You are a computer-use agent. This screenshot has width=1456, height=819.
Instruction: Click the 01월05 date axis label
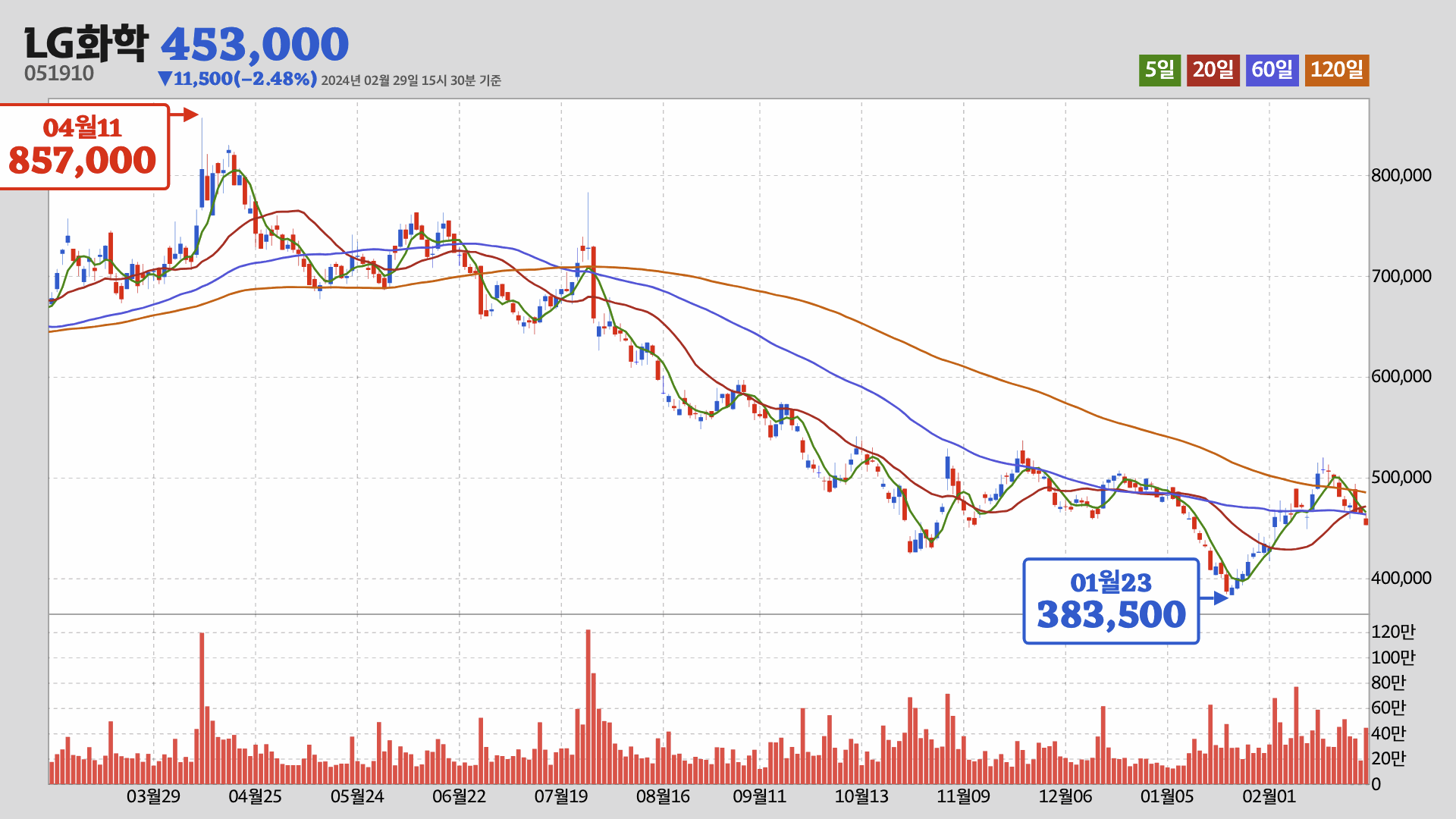coord(1167,797)
